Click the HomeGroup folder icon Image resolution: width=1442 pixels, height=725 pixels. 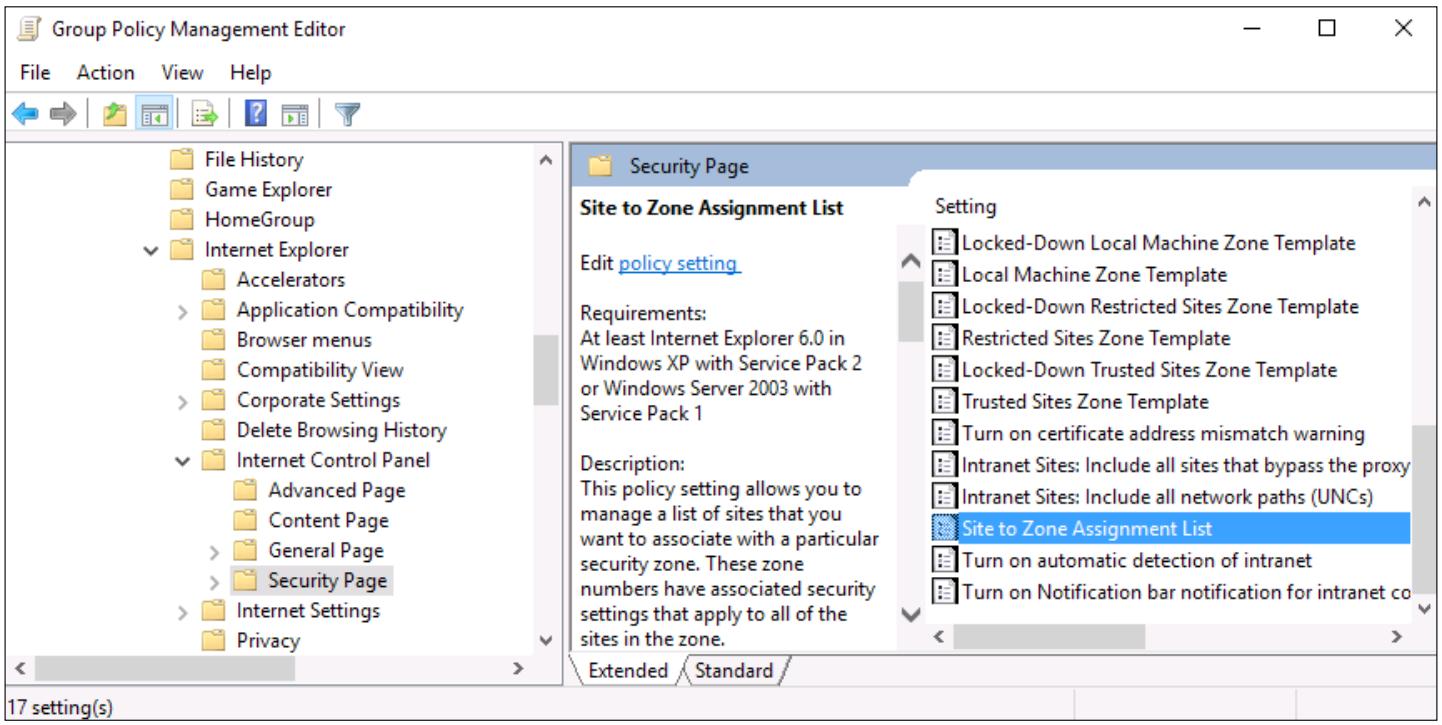pyautogui.click(x=181, y=219)
